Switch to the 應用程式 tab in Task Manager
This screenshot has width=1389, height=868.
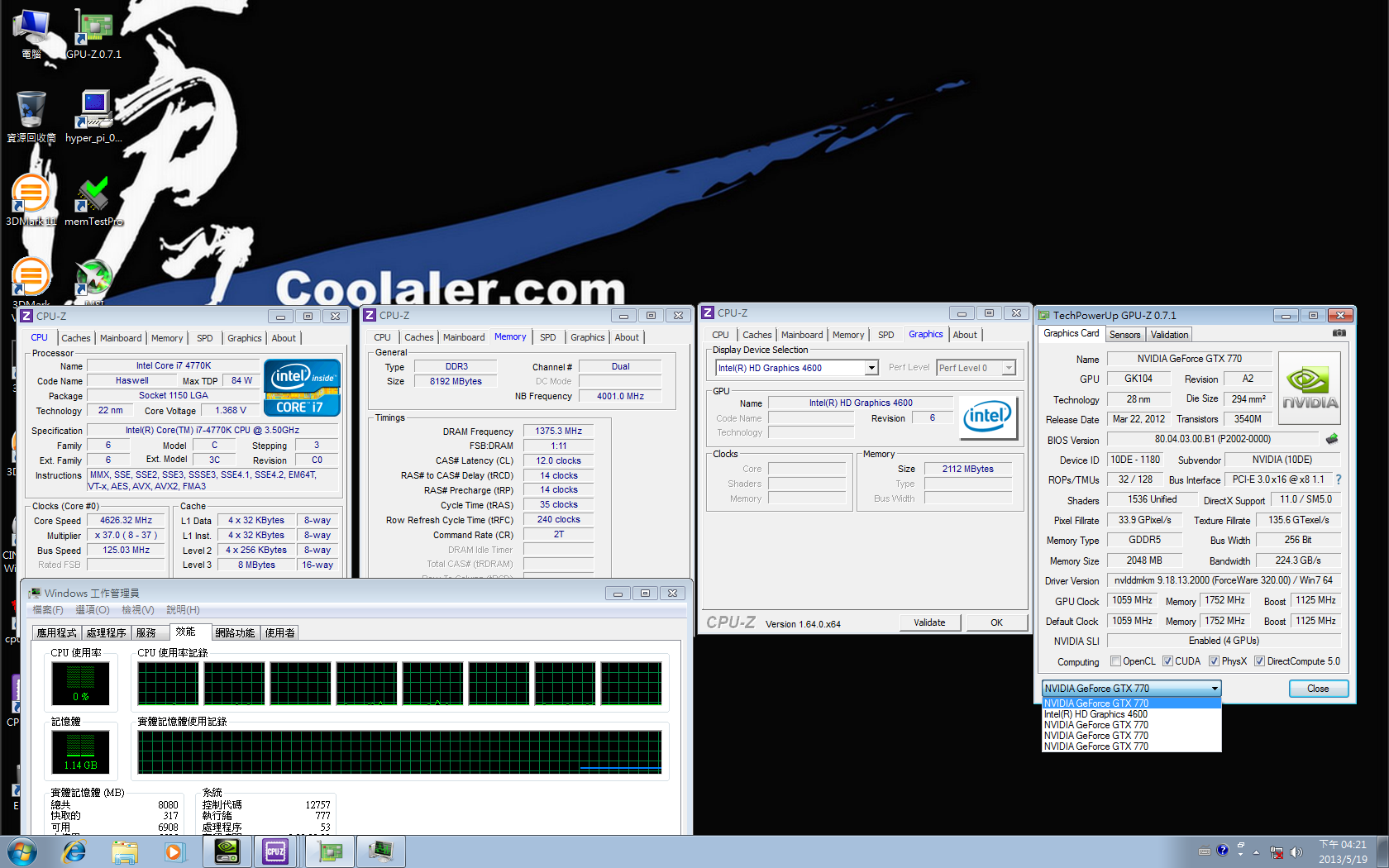(57, 632)
